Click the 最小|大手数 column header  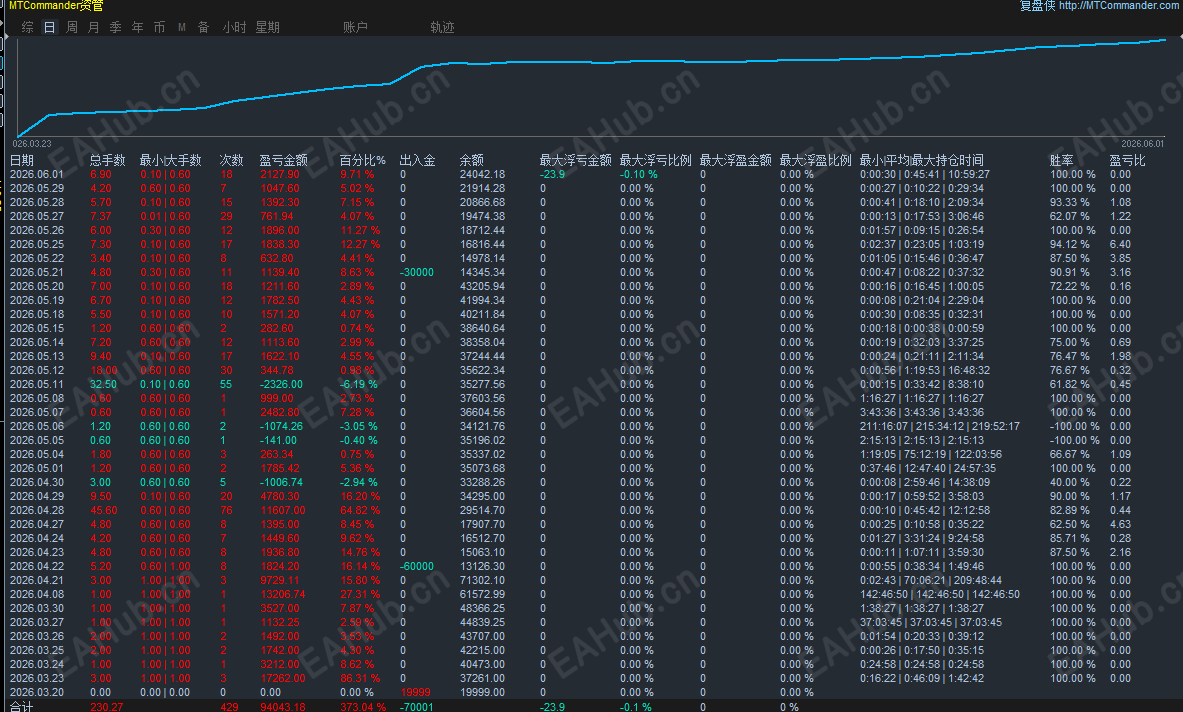pyautogui.click(x=171, y=160)
